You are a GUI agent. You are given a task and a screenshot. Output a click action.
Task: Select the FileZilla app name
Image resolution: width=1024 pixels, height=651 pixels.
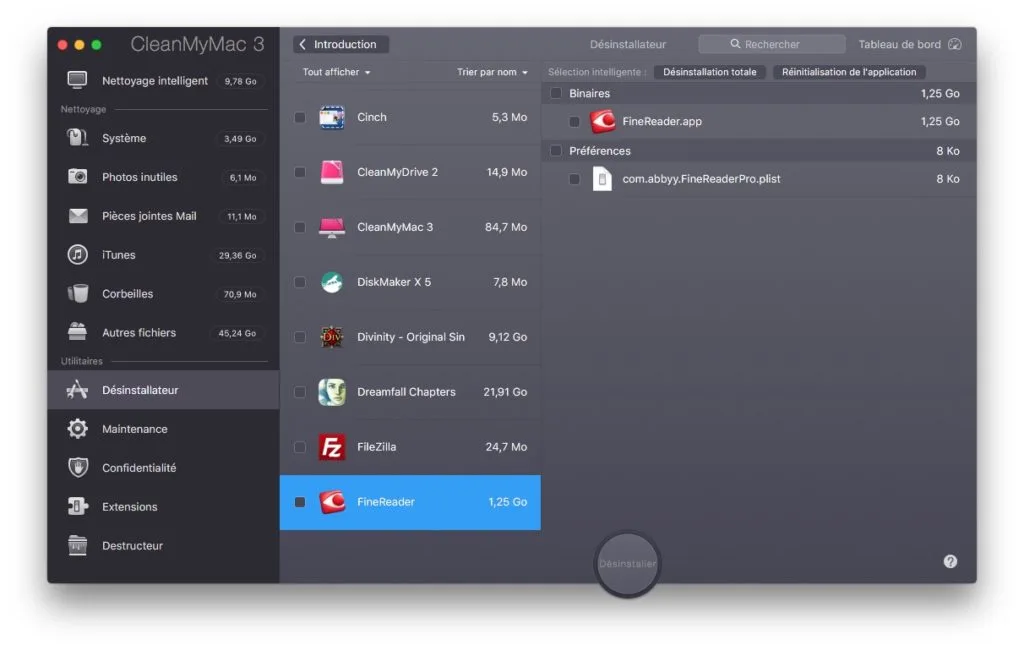377,447
